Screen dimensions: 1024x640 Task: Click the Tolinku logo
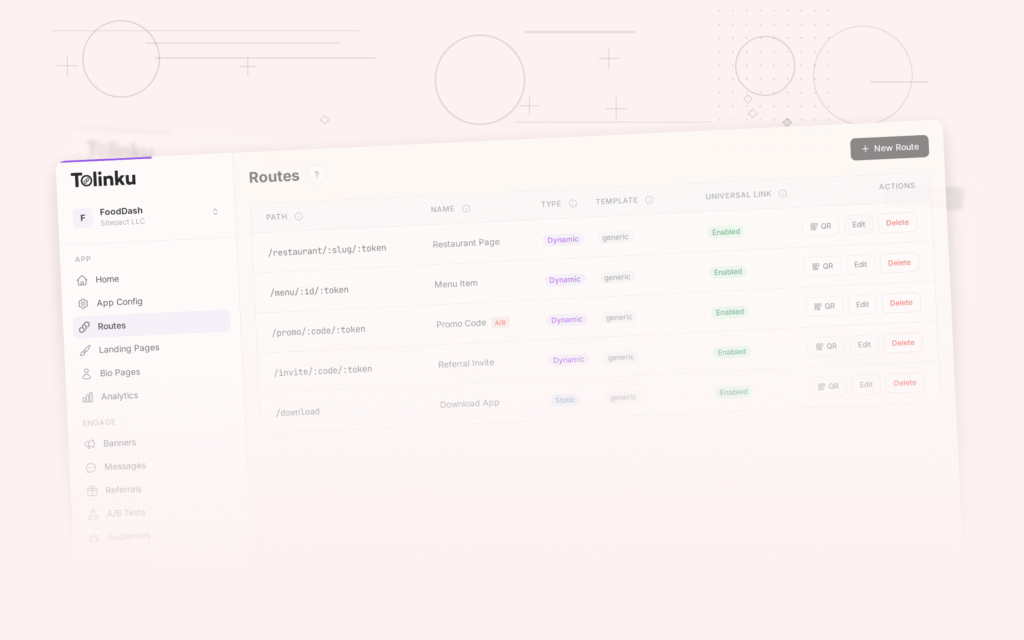point(103,179)
